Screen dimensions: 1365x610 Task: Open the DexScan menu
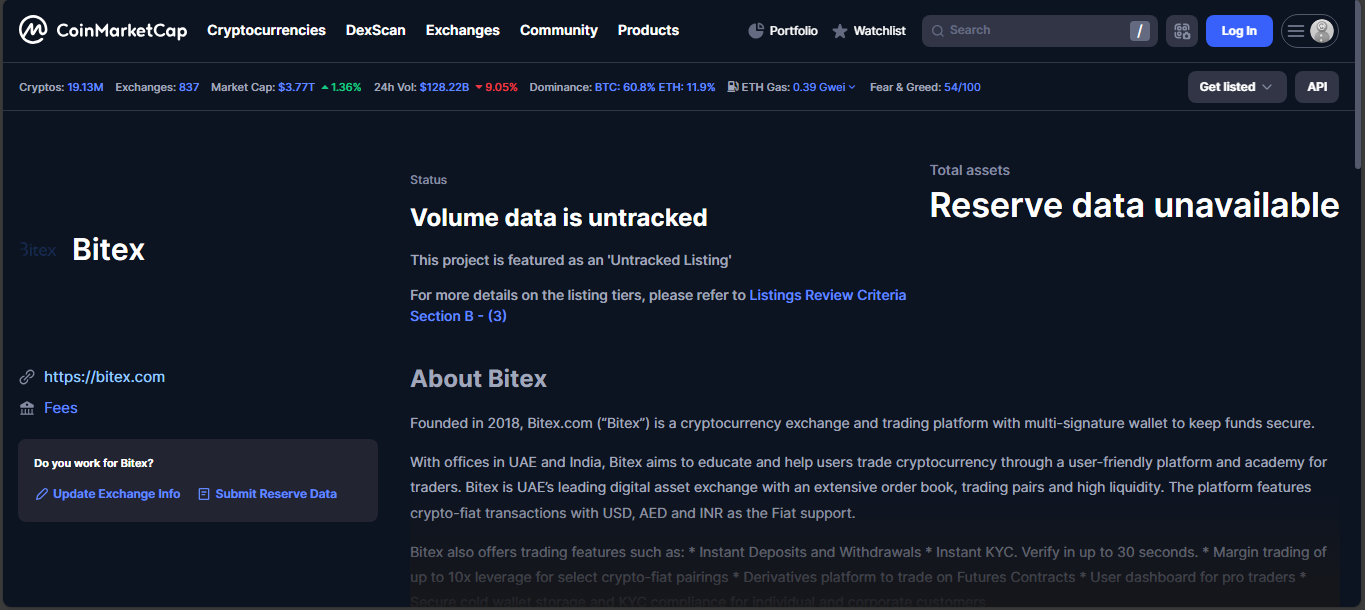click(376, 30)
